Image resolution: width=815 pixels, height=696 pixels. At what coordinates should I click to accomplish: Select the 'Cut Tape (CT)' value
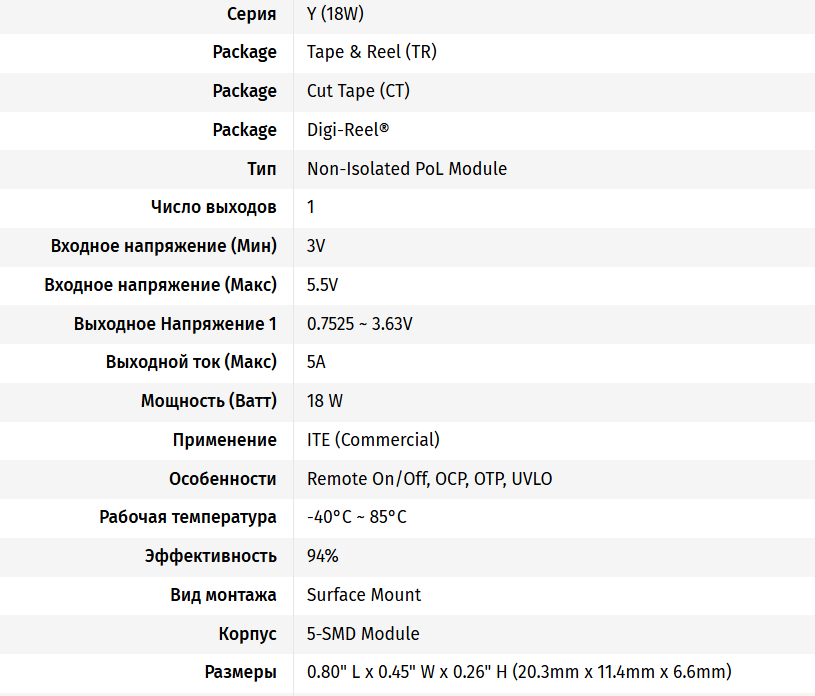tap(358, 91)
